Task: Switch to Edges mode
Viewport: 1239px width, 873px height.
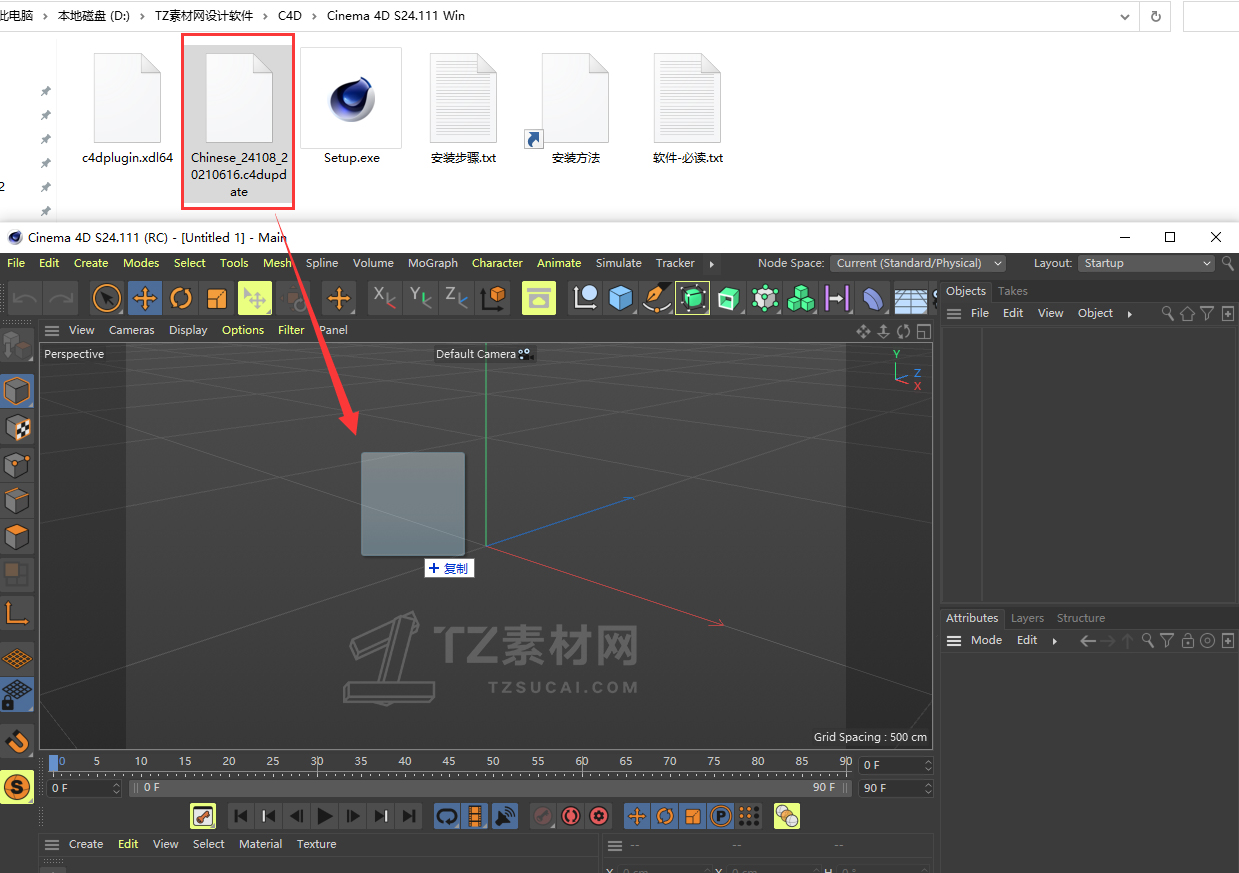Action: pyautogui.click(x=17, y=500)
